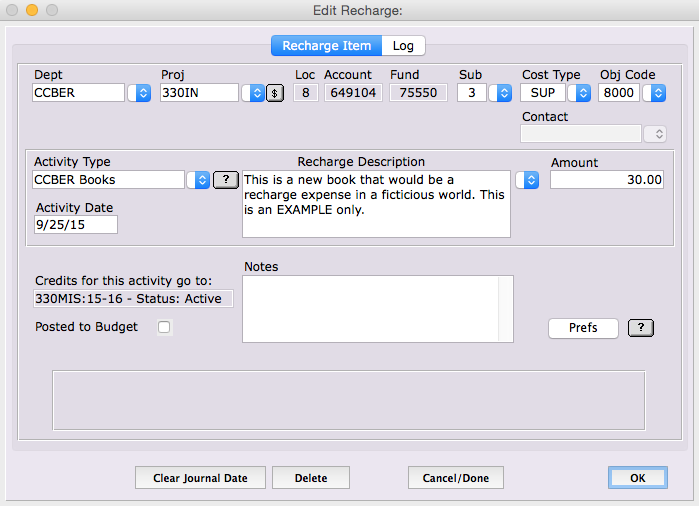Open the Recharge Description dropdown arrow
699x506 pixels.
click(x=529, y=180)
